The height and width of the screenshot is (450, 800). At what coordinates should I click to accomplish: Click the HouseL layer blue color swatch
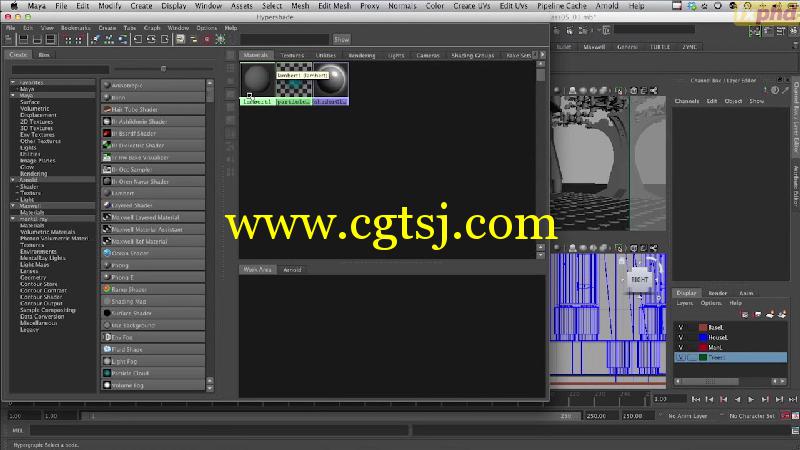point(703,337)
